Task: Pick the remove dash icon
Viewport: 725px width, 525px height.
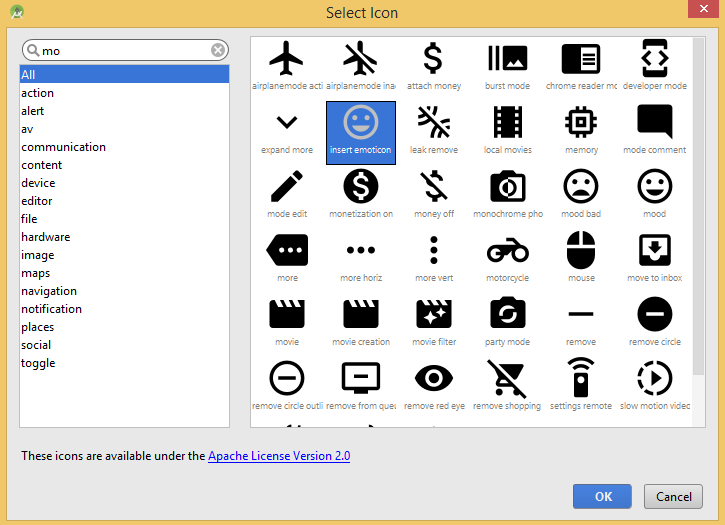Action: tap(581, 314)
